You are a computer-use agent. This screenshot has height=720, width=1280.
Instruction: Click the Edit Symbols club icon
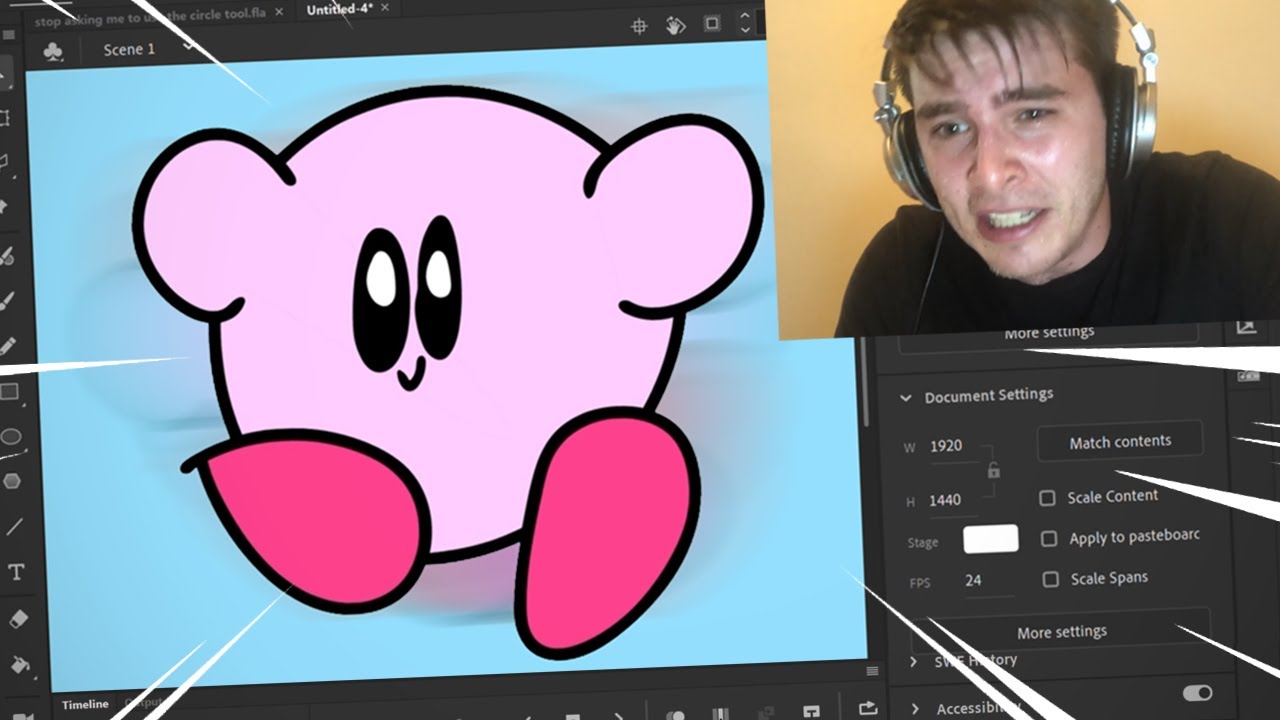tap(54, 51)
